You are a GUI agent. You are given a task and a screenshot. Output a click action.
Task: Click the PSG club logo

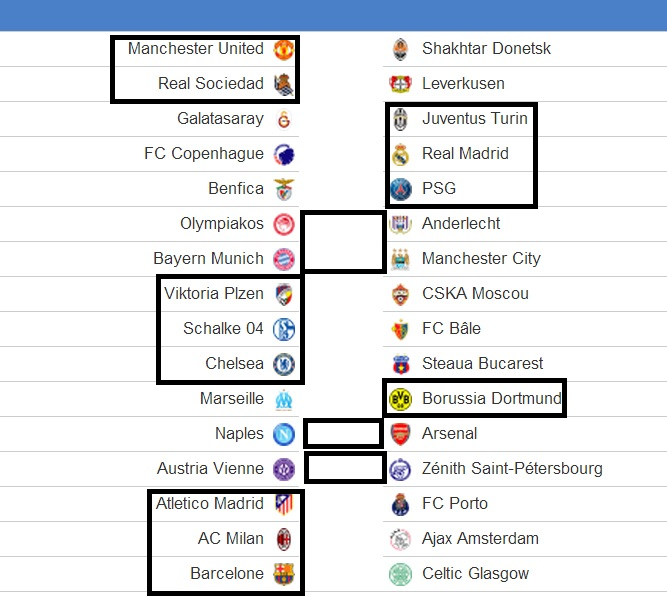point(400,189)
